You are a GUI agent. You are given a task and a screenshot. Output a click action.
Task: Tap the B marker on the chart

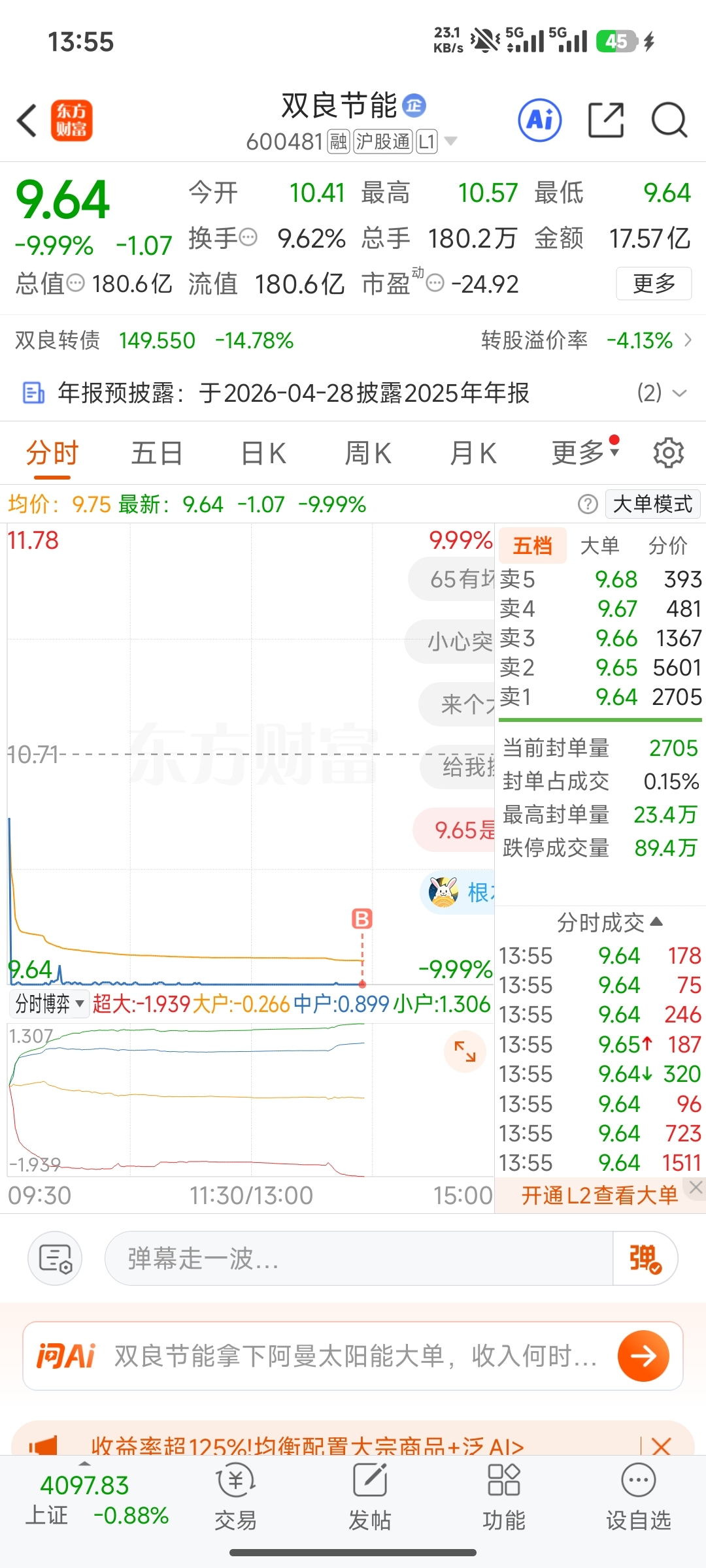[x=362, y=919]
